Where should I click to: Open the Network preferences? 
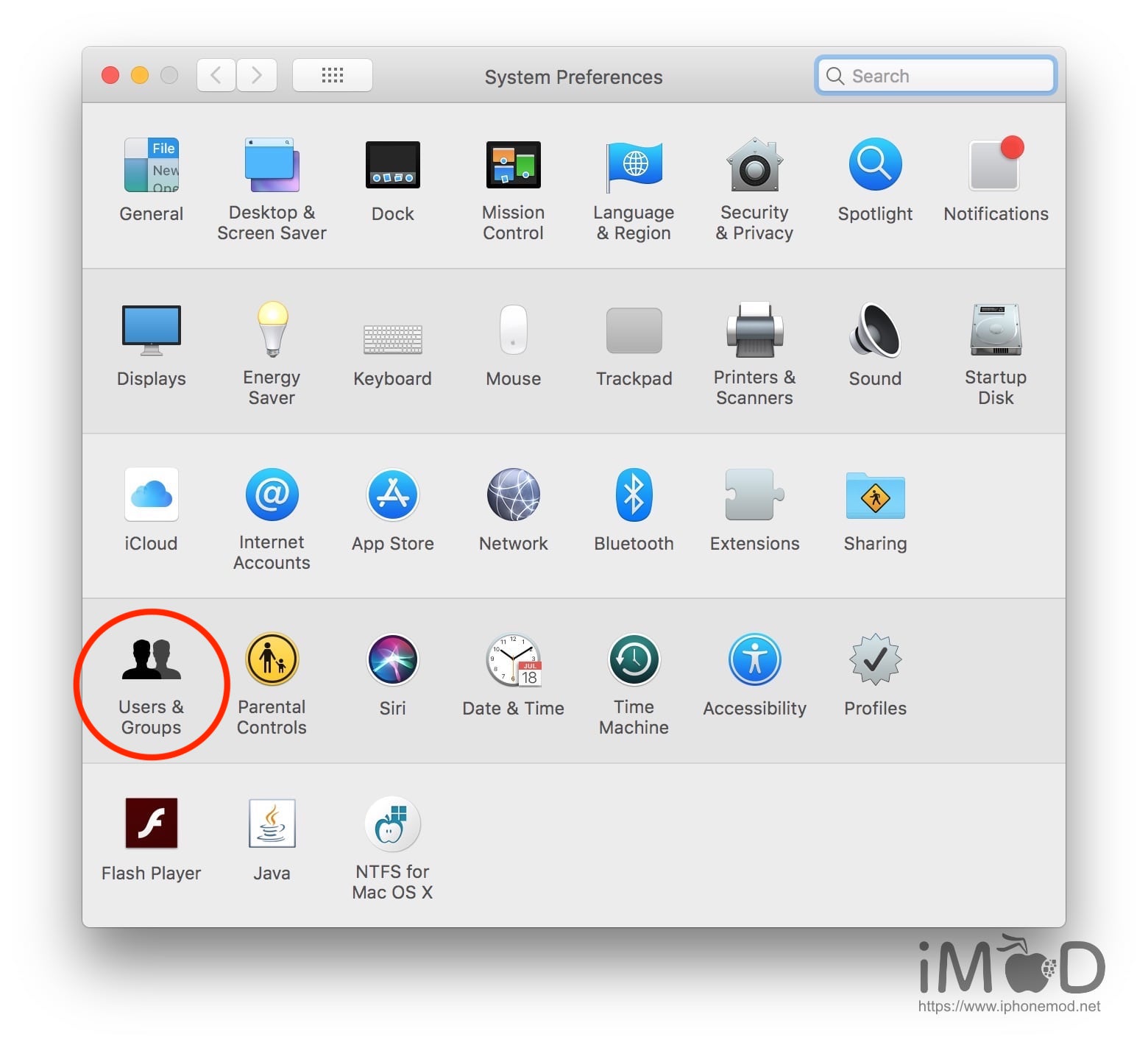click(x=513, y=495)
